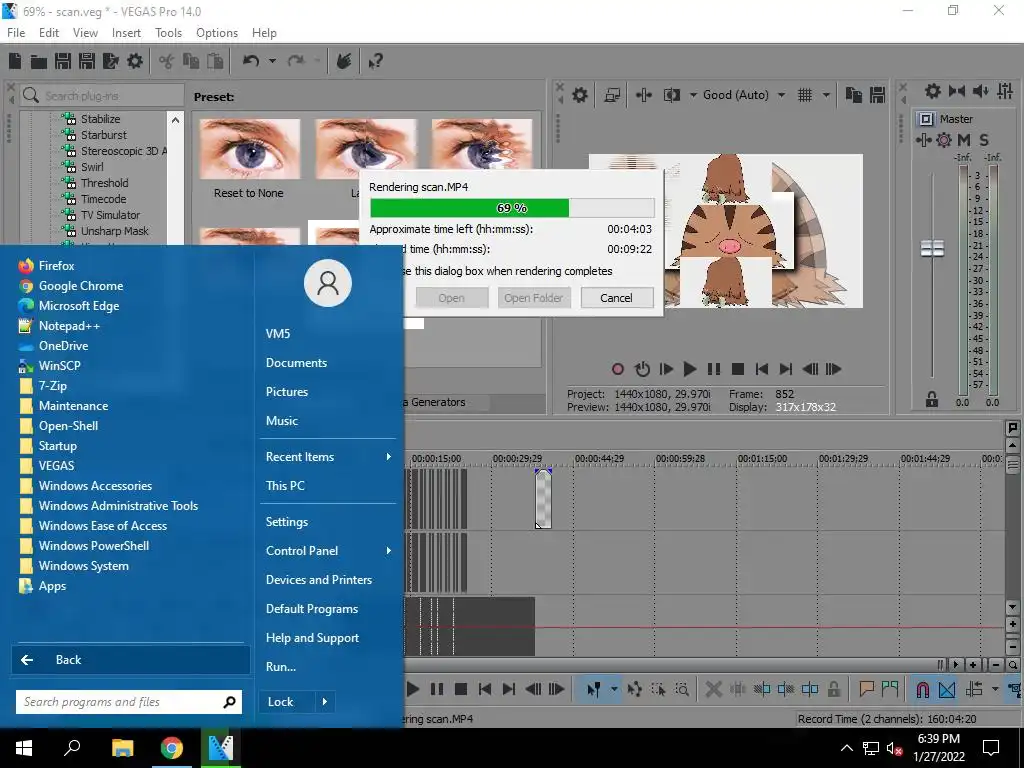Screen dimensions: 1024x768
Task: Open the File menu
Action: 16,33
